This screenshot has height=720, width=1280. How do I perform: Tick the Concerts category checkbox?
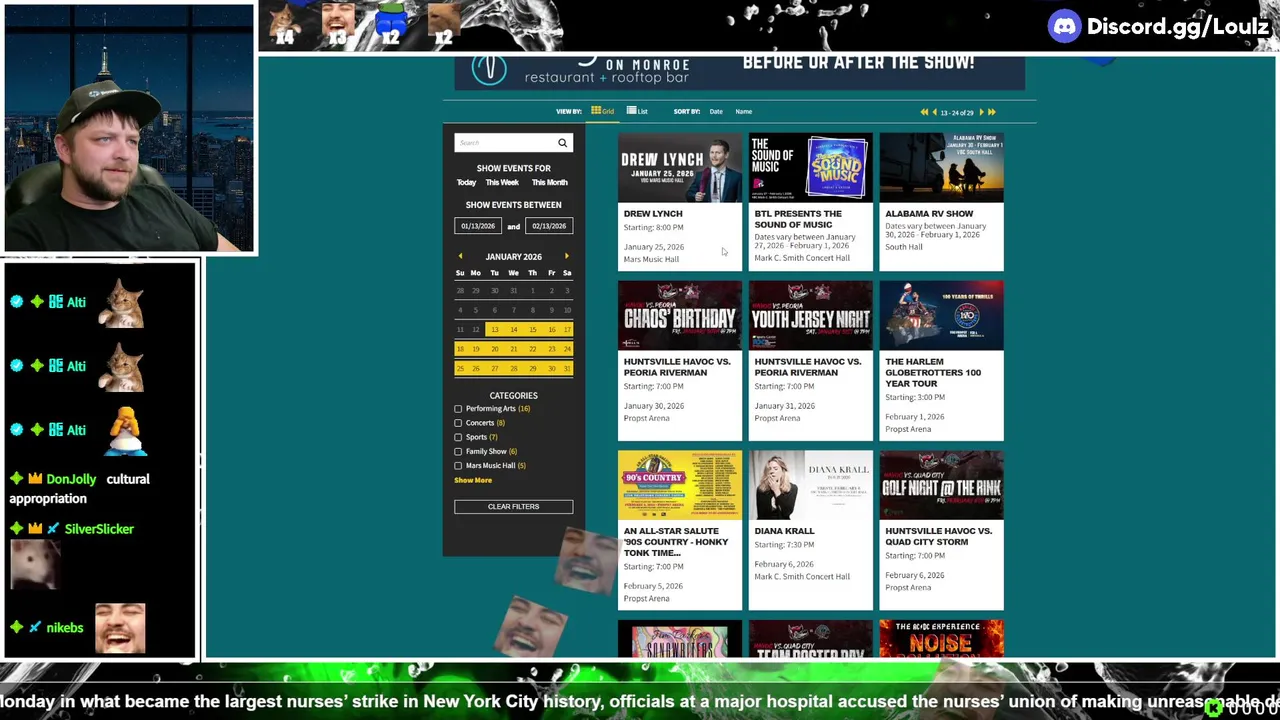pyautogui.click(x=458, y=423)
